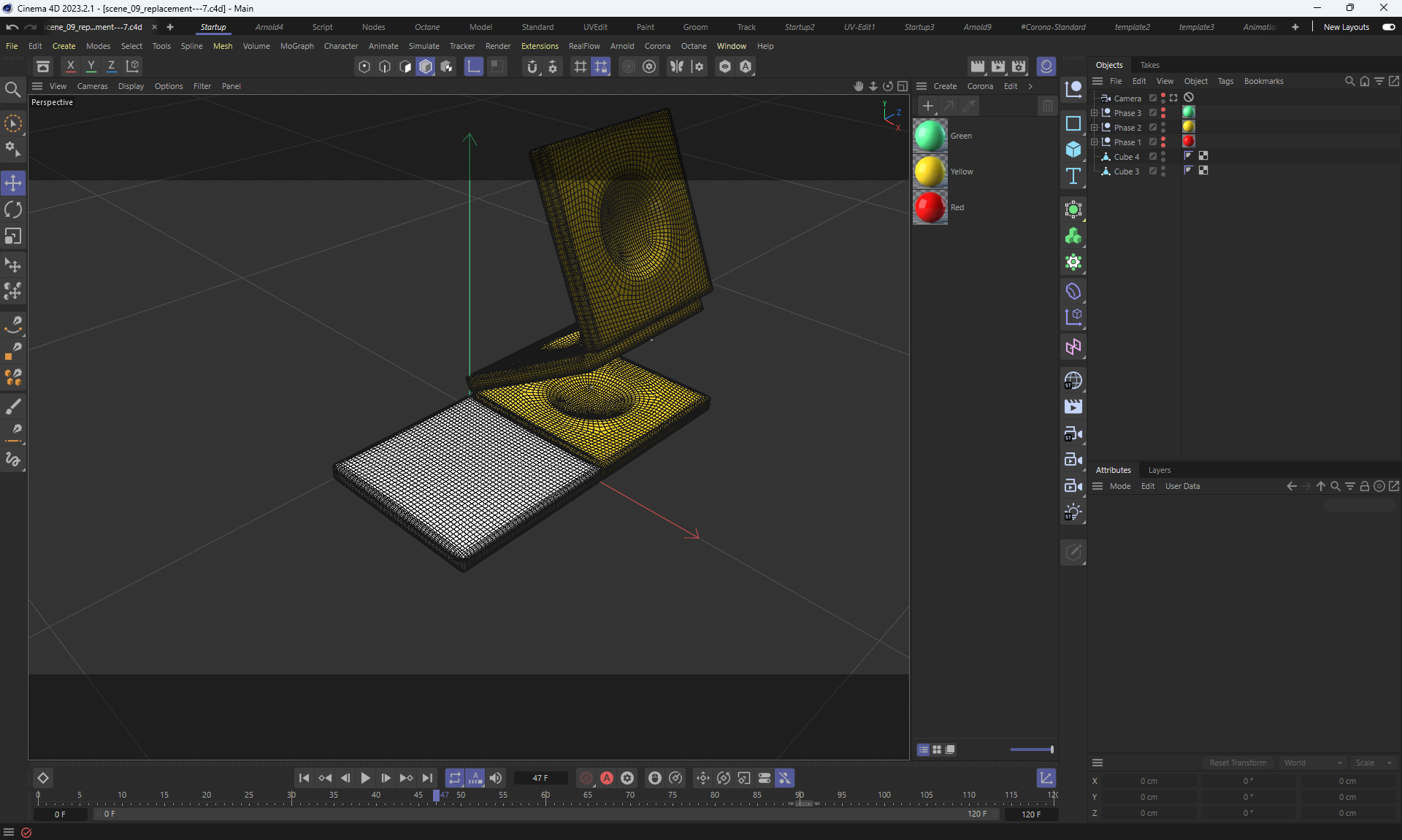Open the MoGraph menu

[296, 46]
